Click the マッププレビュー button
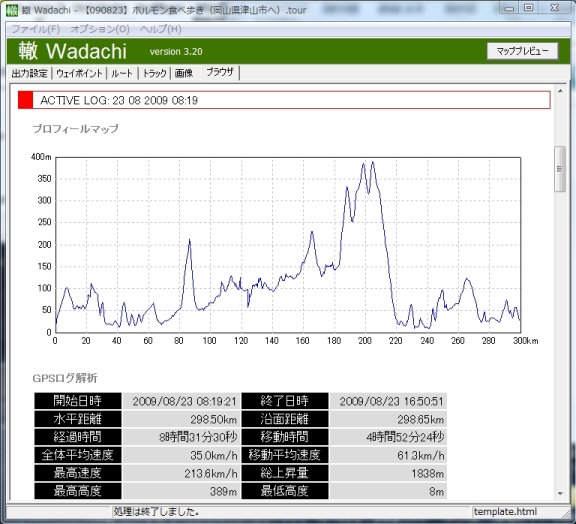Viewport: 576px width, 524px height. pyautogui.click(x=522, y=51)
